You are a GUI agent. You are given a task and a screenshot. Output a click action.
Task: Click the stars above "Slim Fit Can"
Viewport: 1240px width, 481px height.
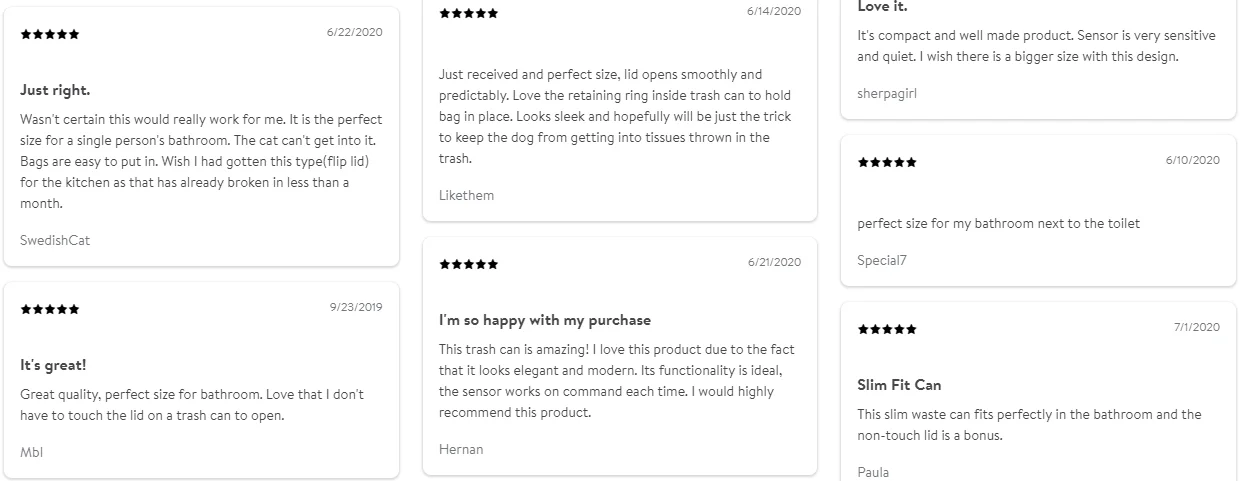click(887, 329)
